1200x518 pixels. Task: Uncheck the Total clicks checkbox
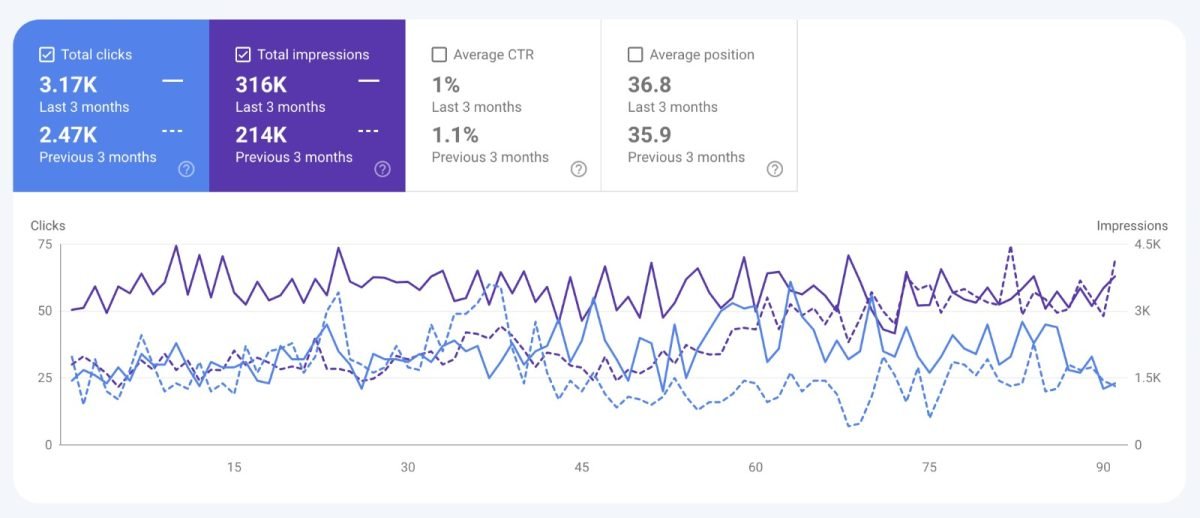coord(46,55)
